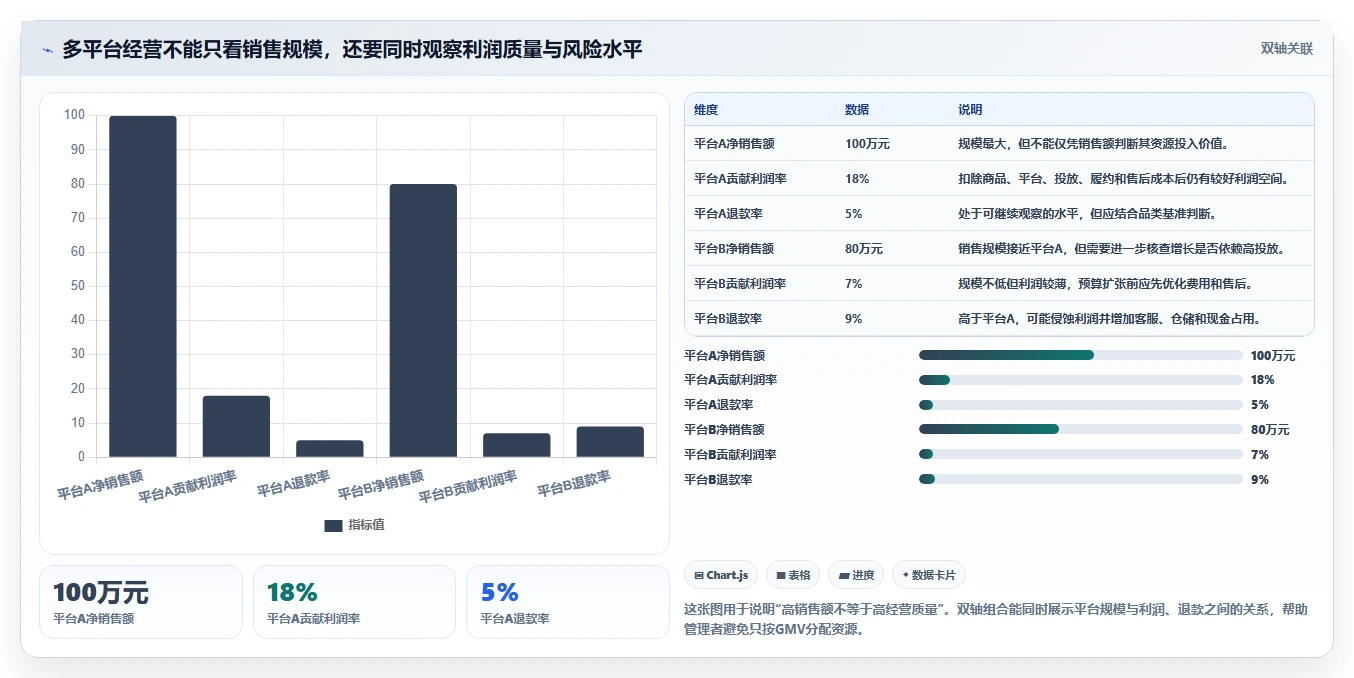Click x-axis label 平台A净销售额 under chart

(x=100, y=484)
